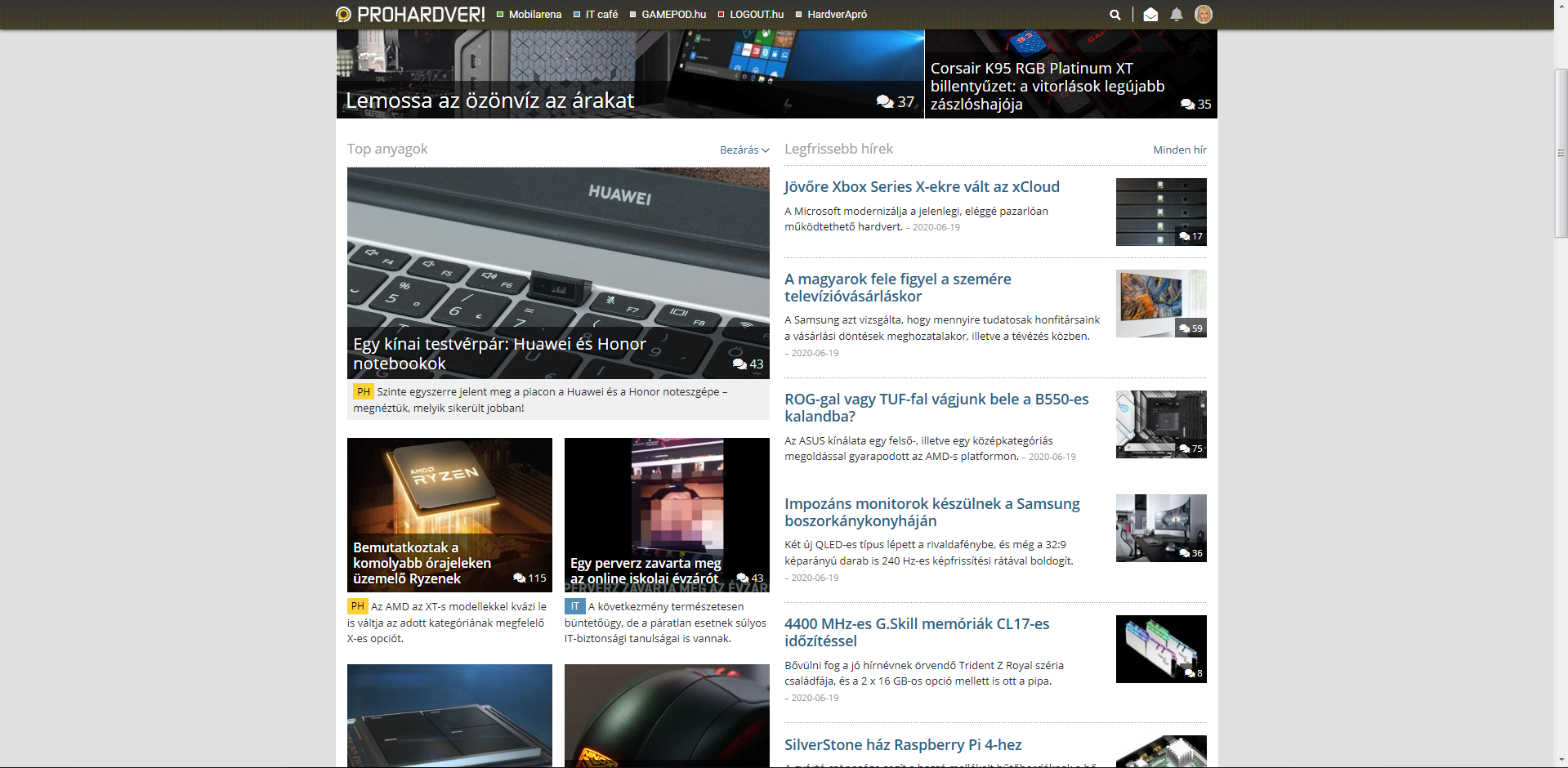The width and height of the screenshot is (1568, 768).
Task: Open comments count on Ryzenek article
Action: [x=529, y=578]
